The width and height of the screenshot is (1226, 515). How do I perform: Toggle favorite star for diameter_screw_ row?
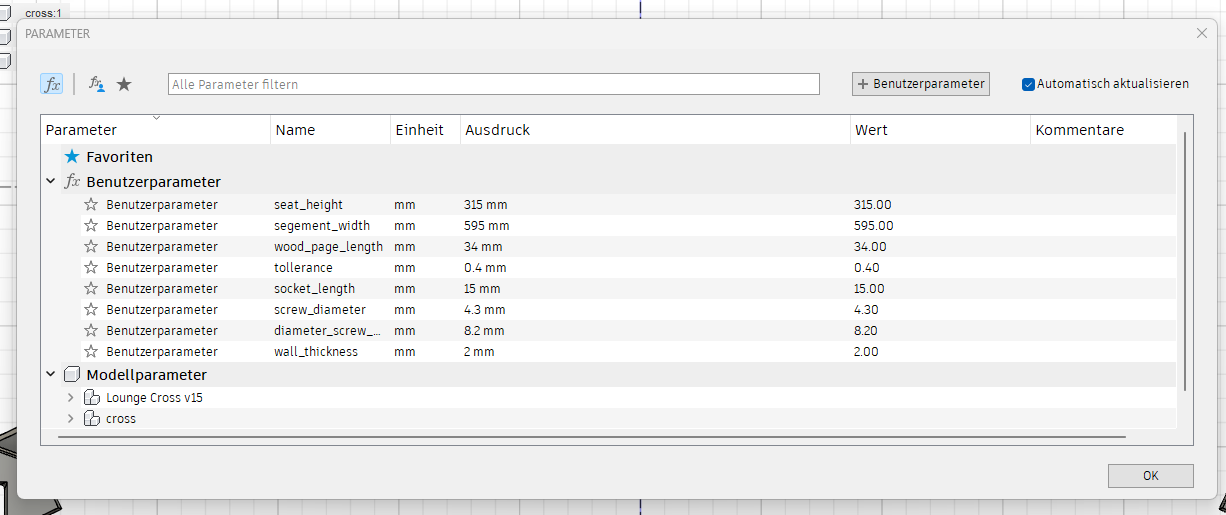[x=91, y=330]
